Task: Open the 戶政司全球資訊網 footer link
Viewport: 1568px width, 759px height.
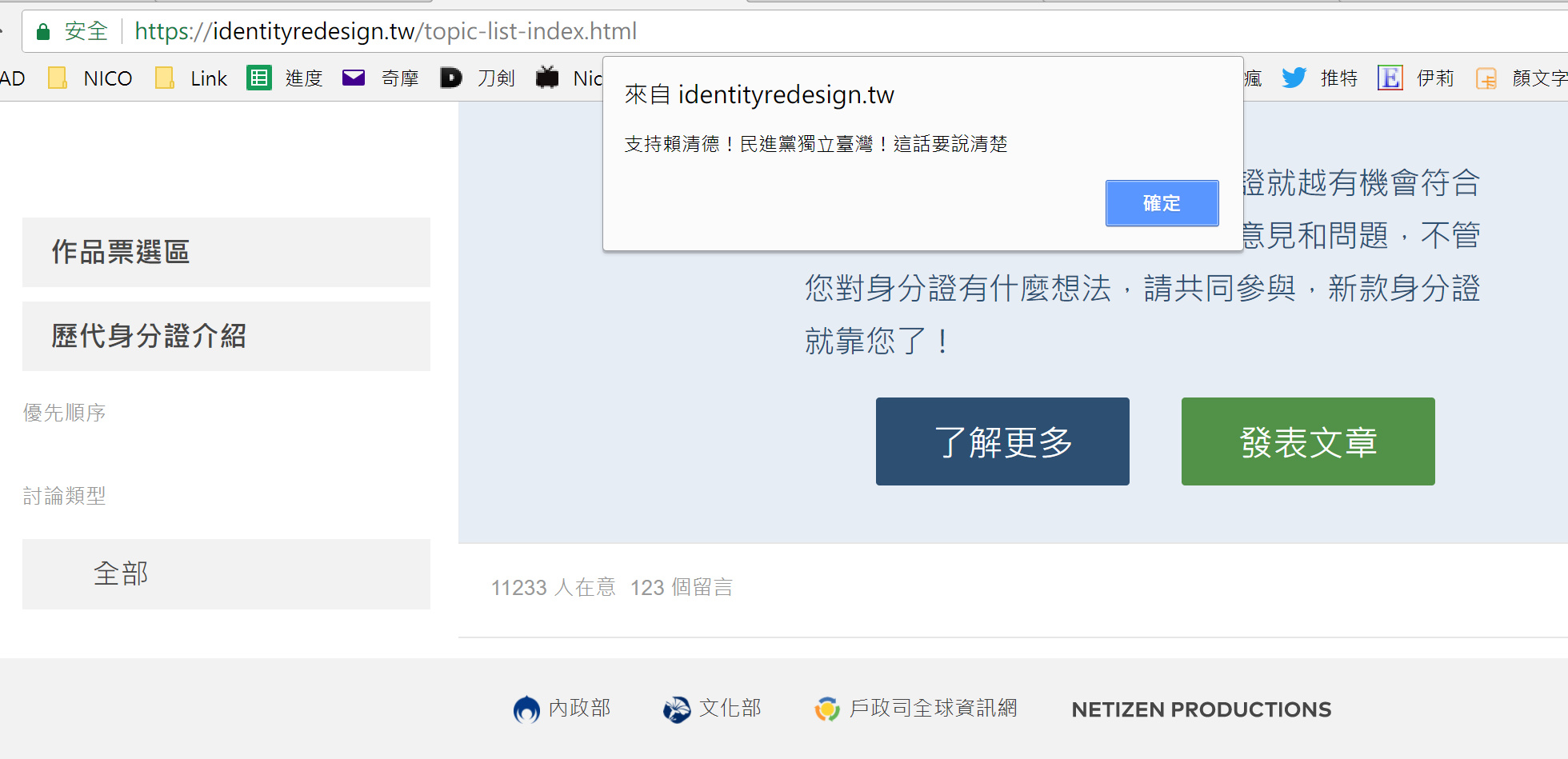Action: coord(916,709)
